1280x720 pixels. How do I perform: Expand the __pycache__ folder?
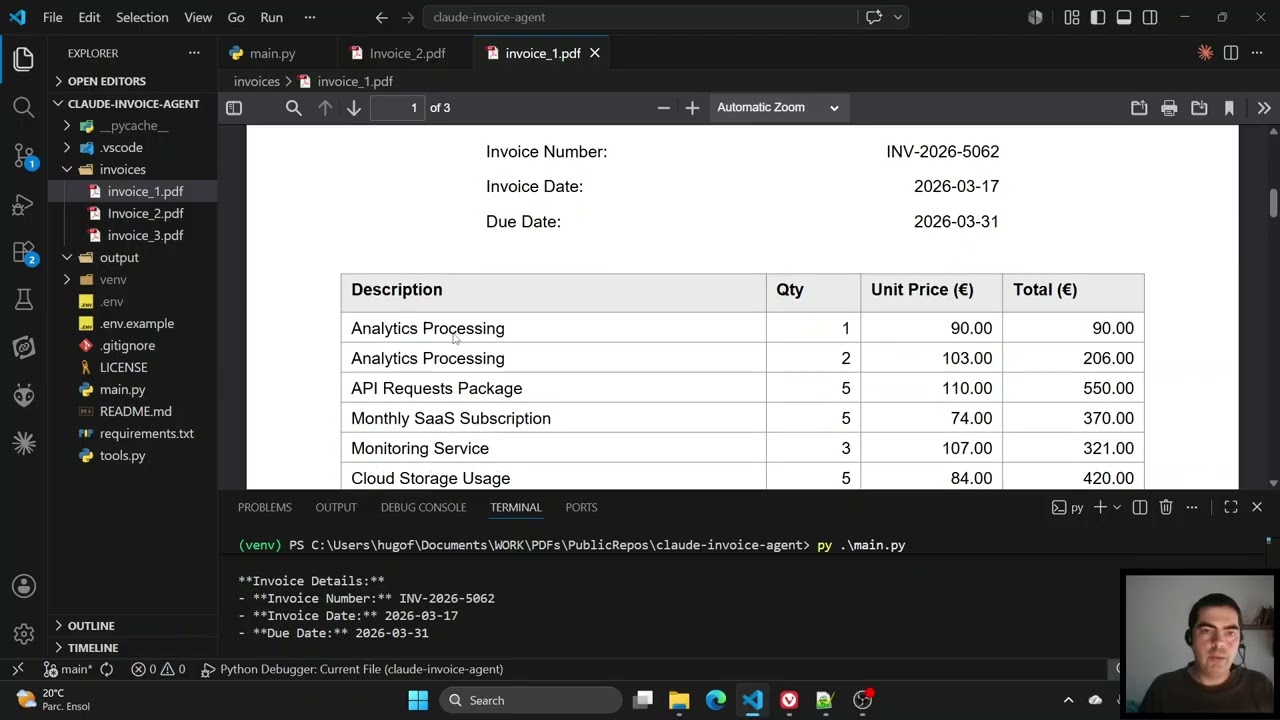pyautogui.click(x=133, y=125)
